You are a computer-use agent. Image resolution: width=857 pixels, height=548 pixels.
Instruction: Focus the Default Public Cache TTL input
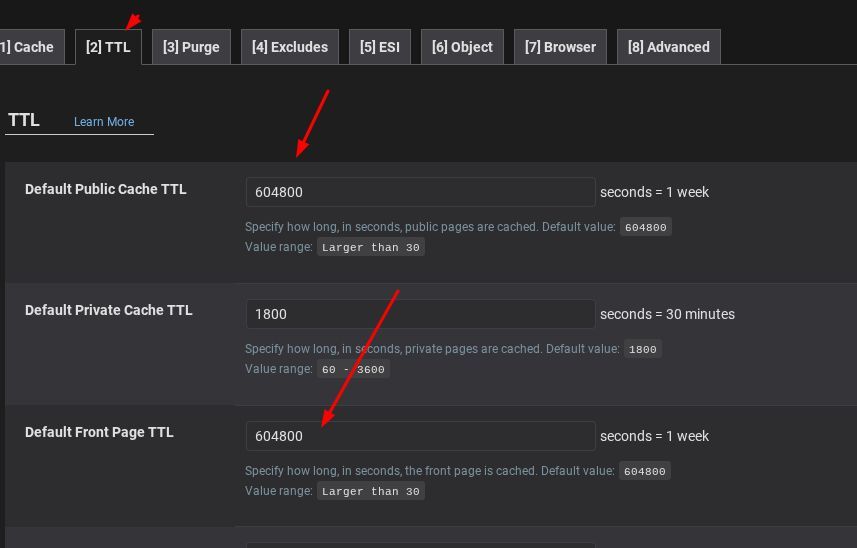[420, 192]
